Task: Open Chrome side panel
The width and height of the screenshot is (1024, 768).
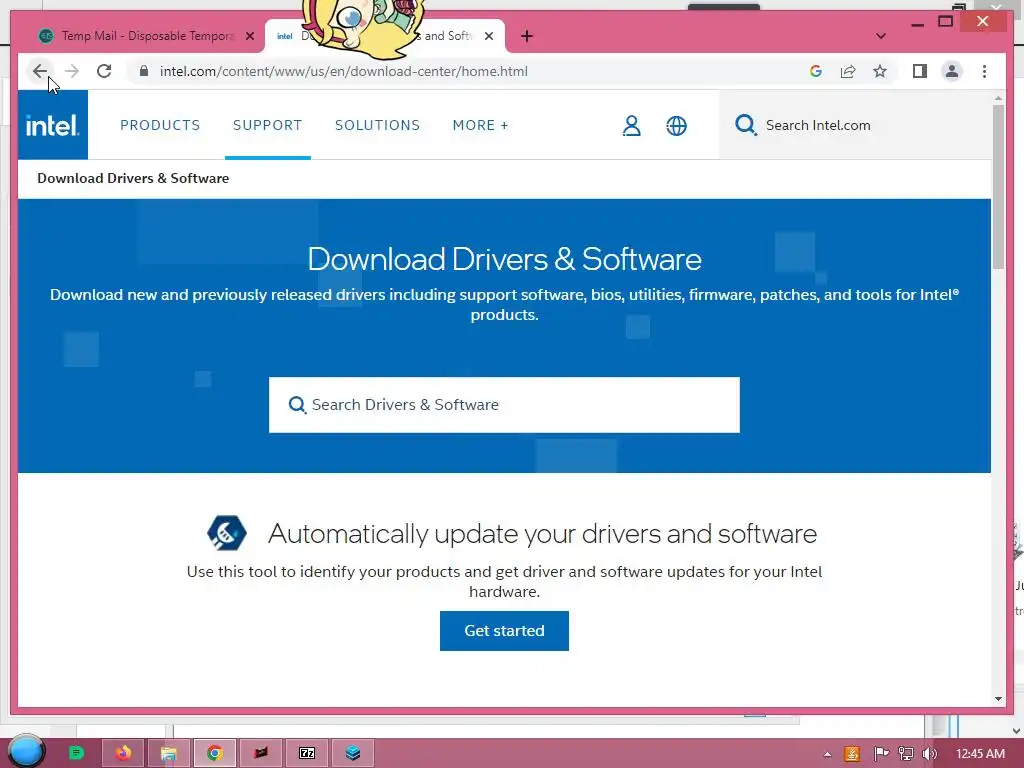Action: 920,71
